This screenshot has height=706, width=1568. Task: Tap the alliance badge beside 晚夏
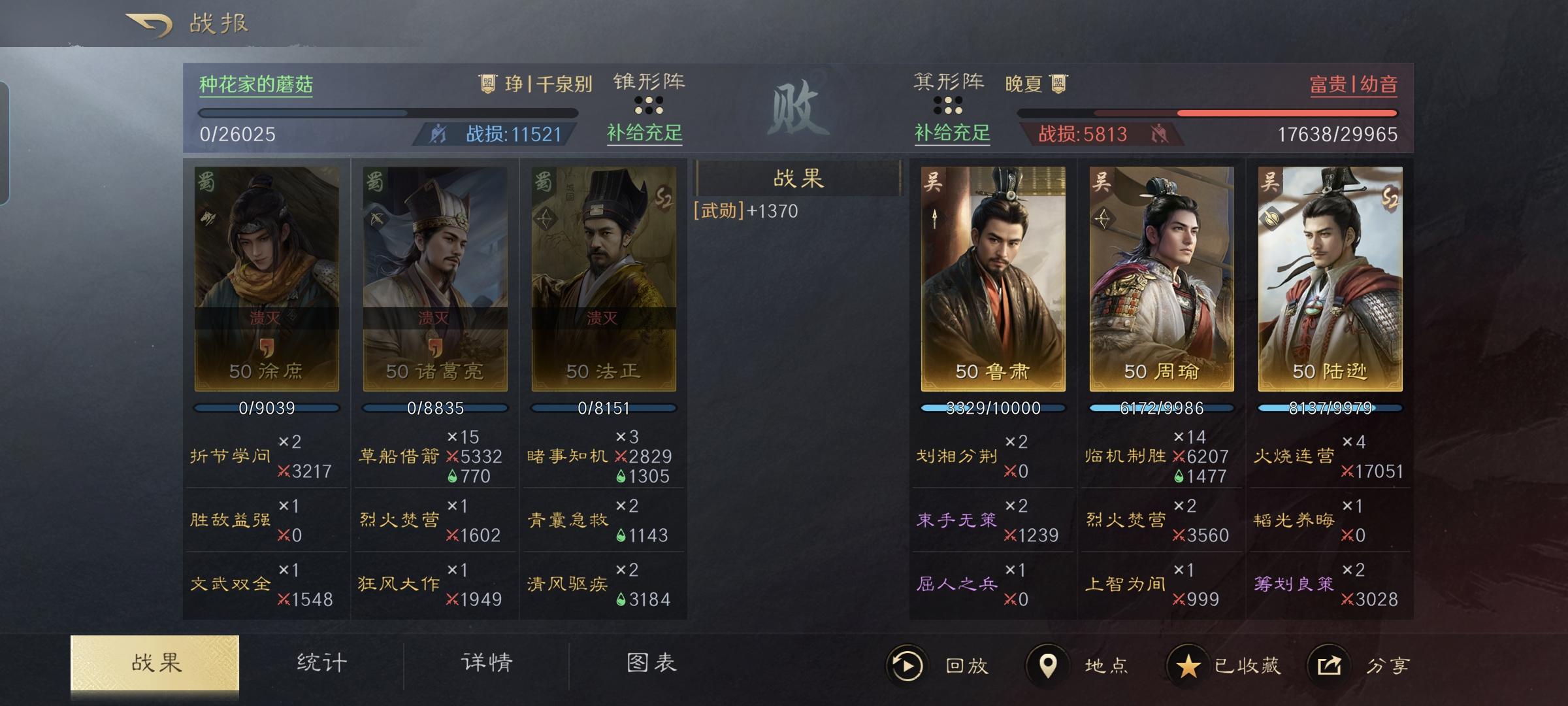point(1058,84)
